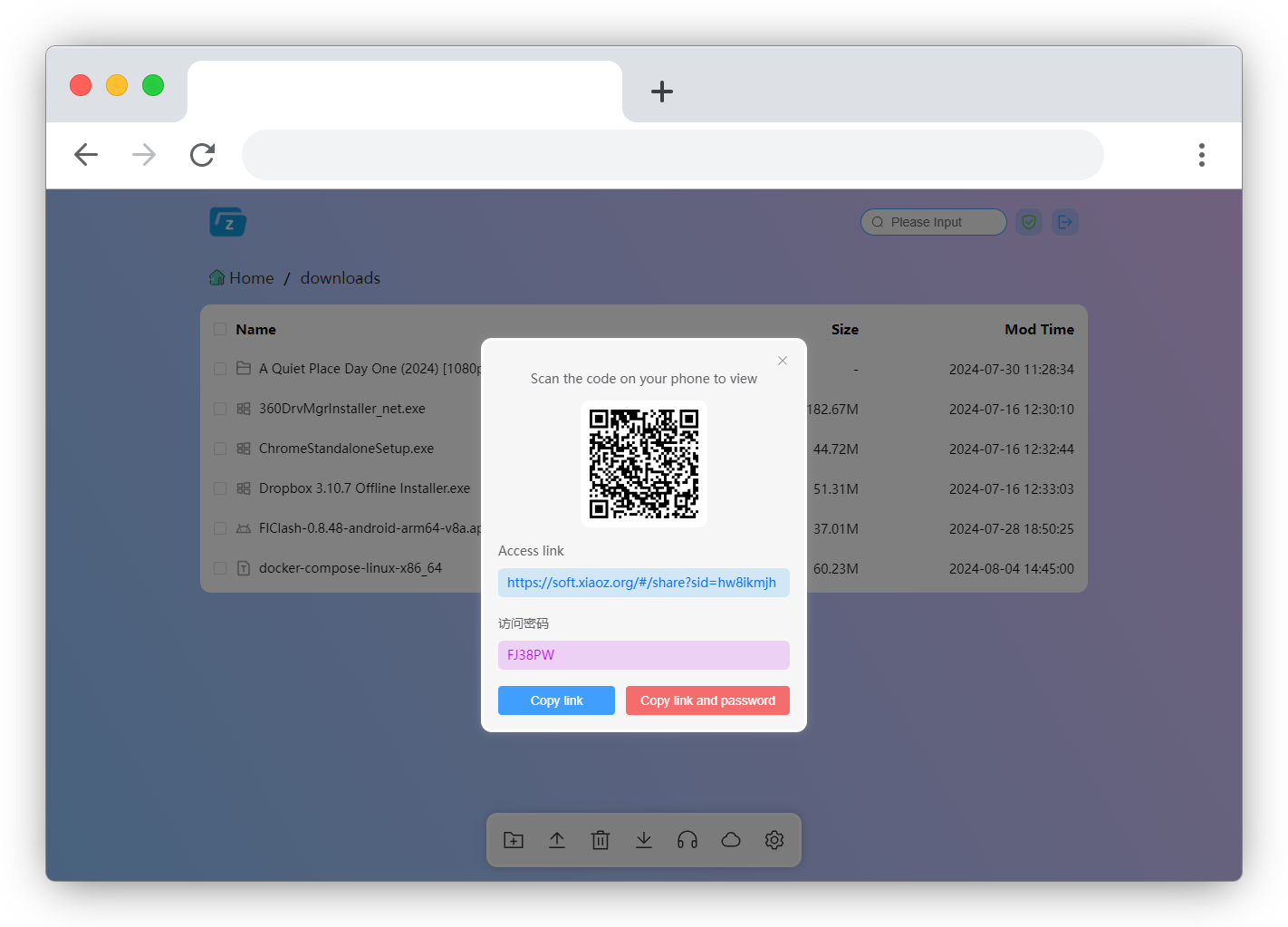Go back with browser back arrow
The image size is (1288, 927).
(x=86, y=155)
